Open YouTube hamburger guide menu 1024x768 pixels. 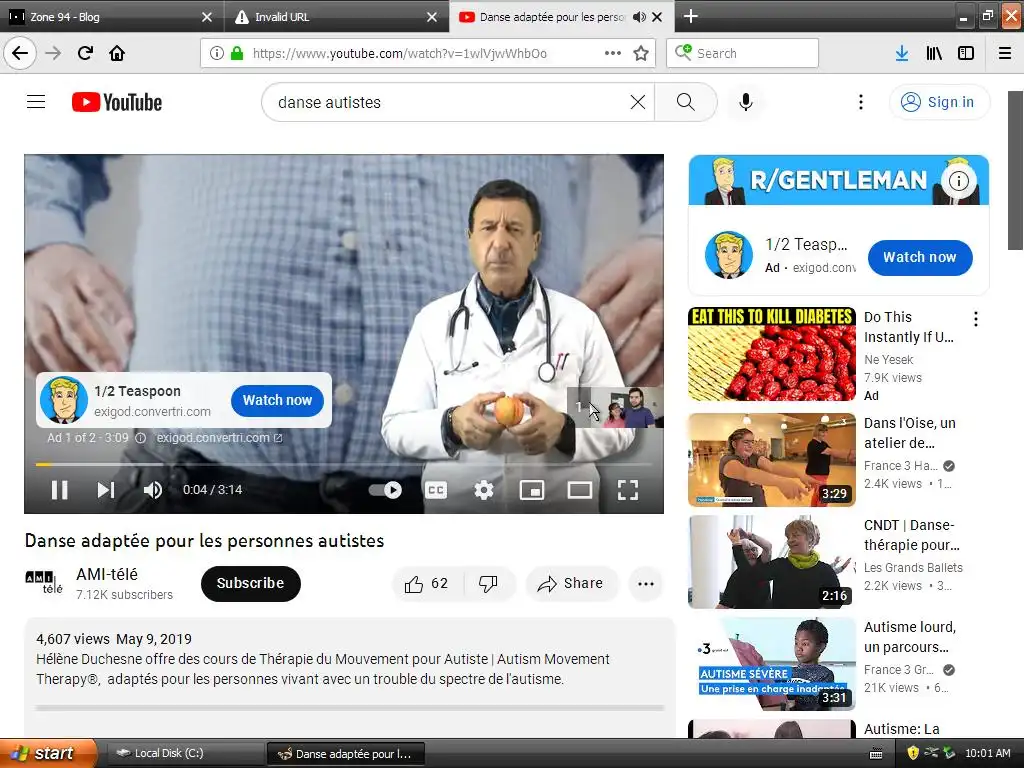click(x=36, y=102)
